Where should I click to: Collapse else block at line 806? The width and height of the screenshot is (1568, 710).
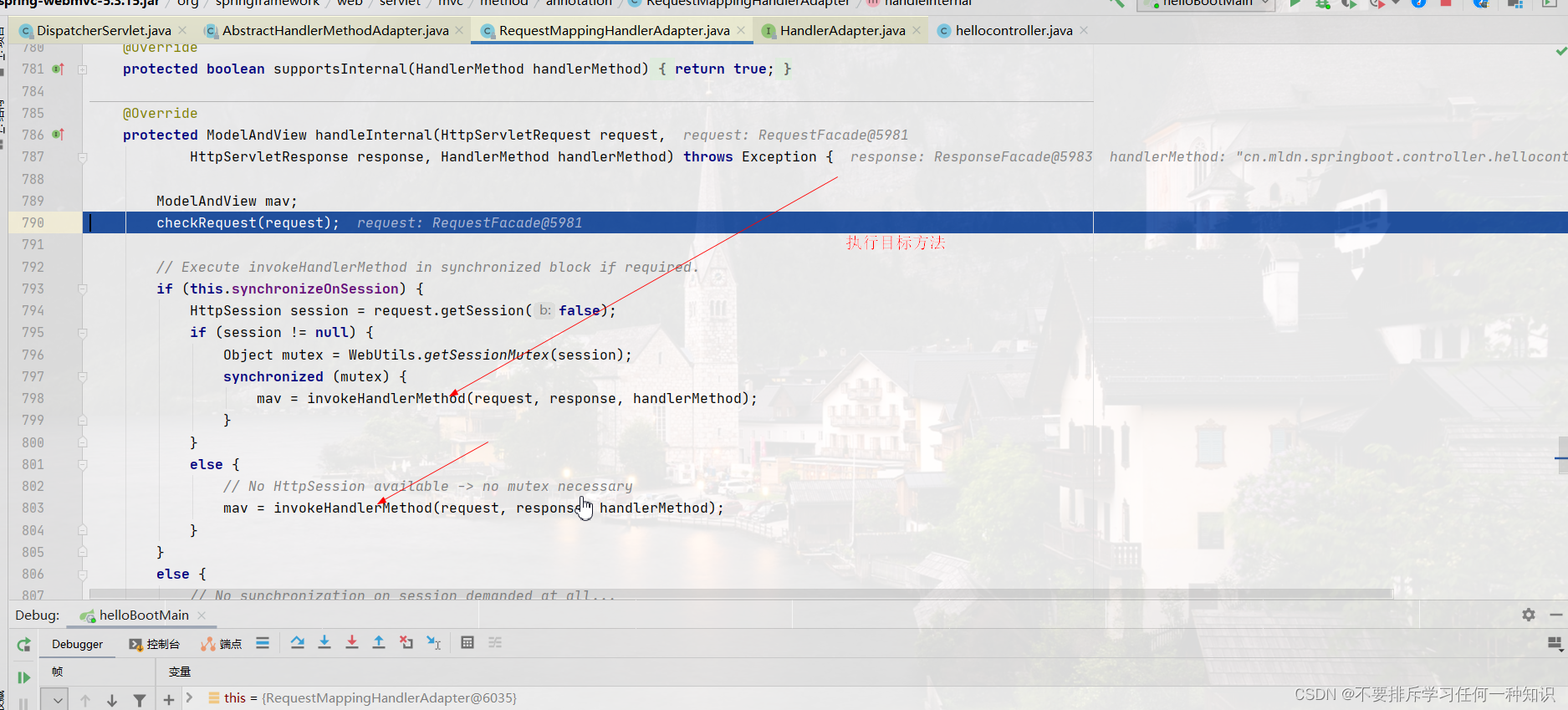pos(83,575)
